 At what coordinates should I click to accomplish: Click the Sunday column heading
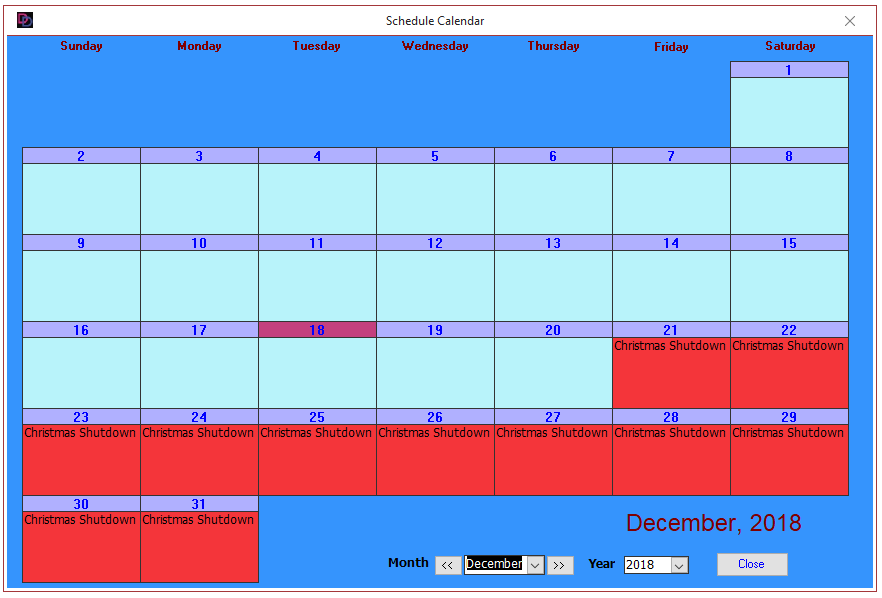82,46
